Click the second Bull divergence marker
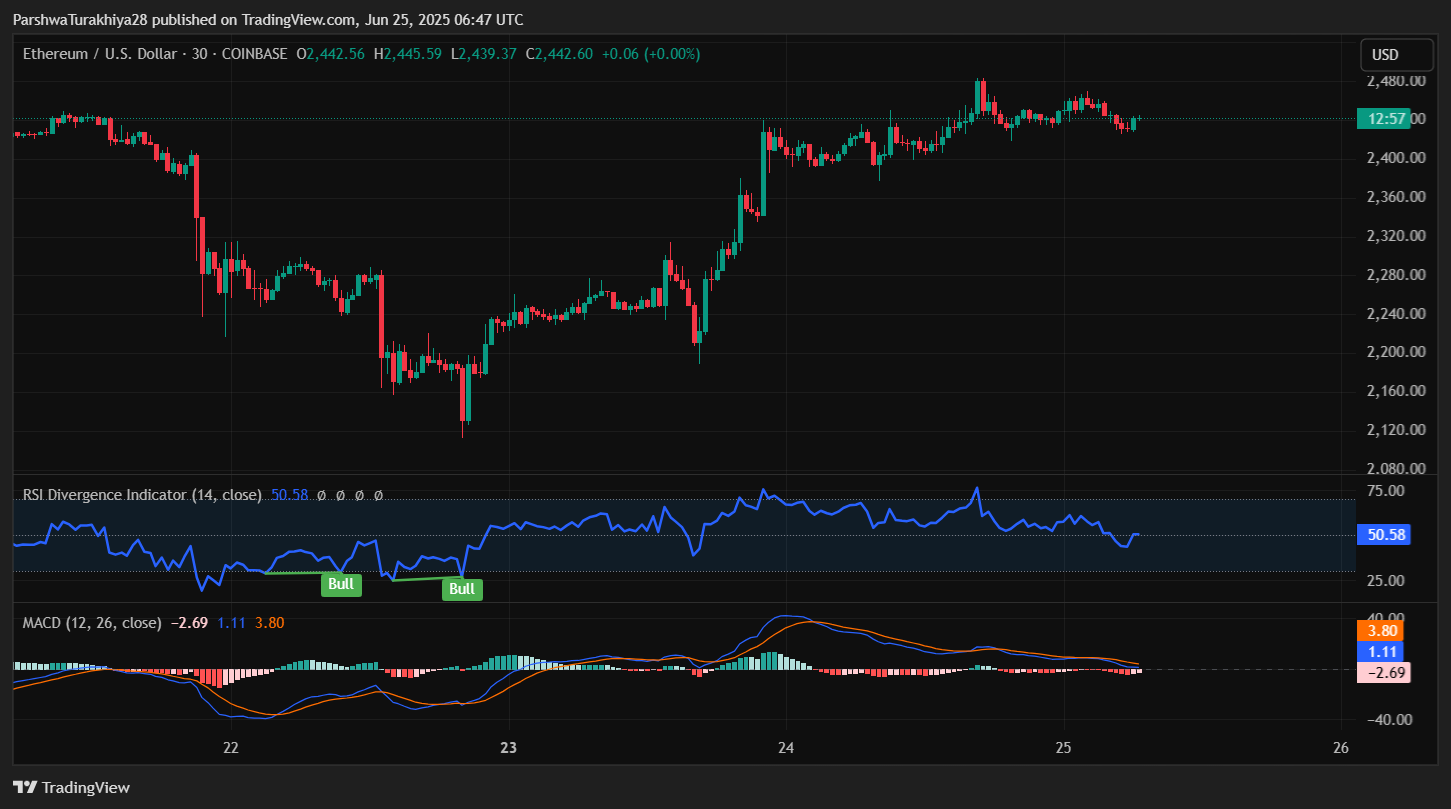 462,589
